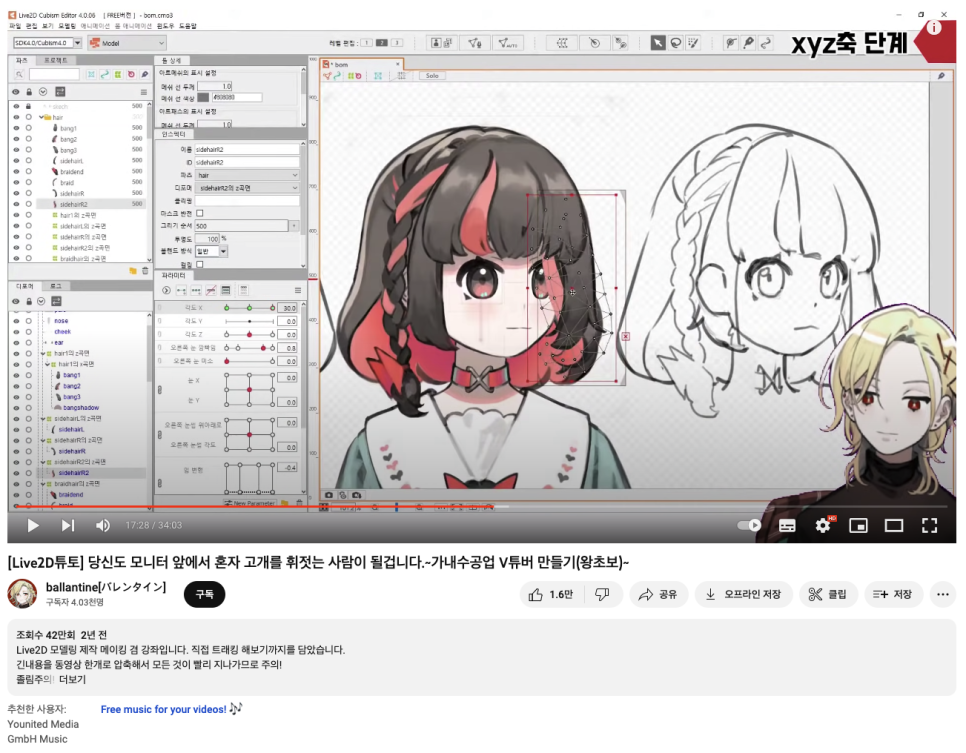Open the parts dropdown showing hair
Viewport: 966px width, 753px height.
248,175
